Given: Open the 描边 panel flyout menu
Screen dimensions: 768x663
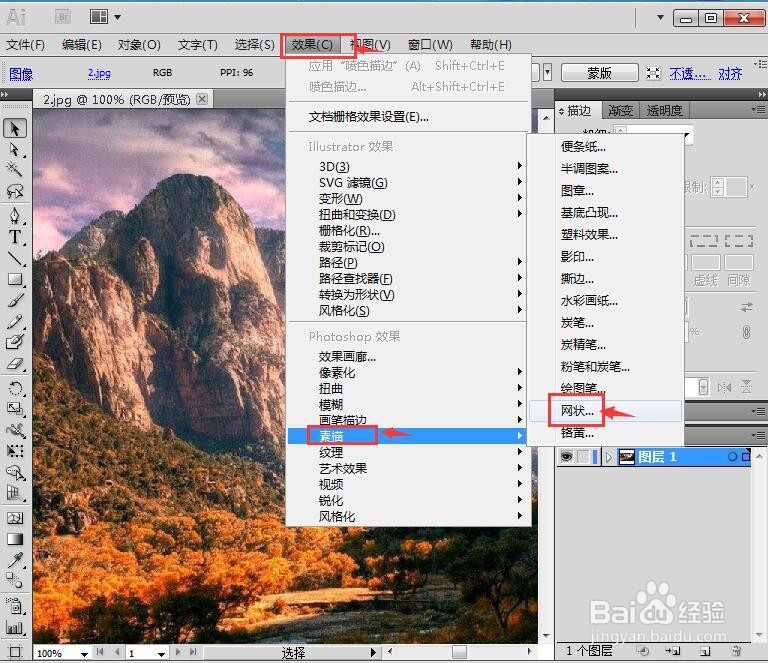Looking at the screenshot, I should pyautogui.click(x=759, y=109).
